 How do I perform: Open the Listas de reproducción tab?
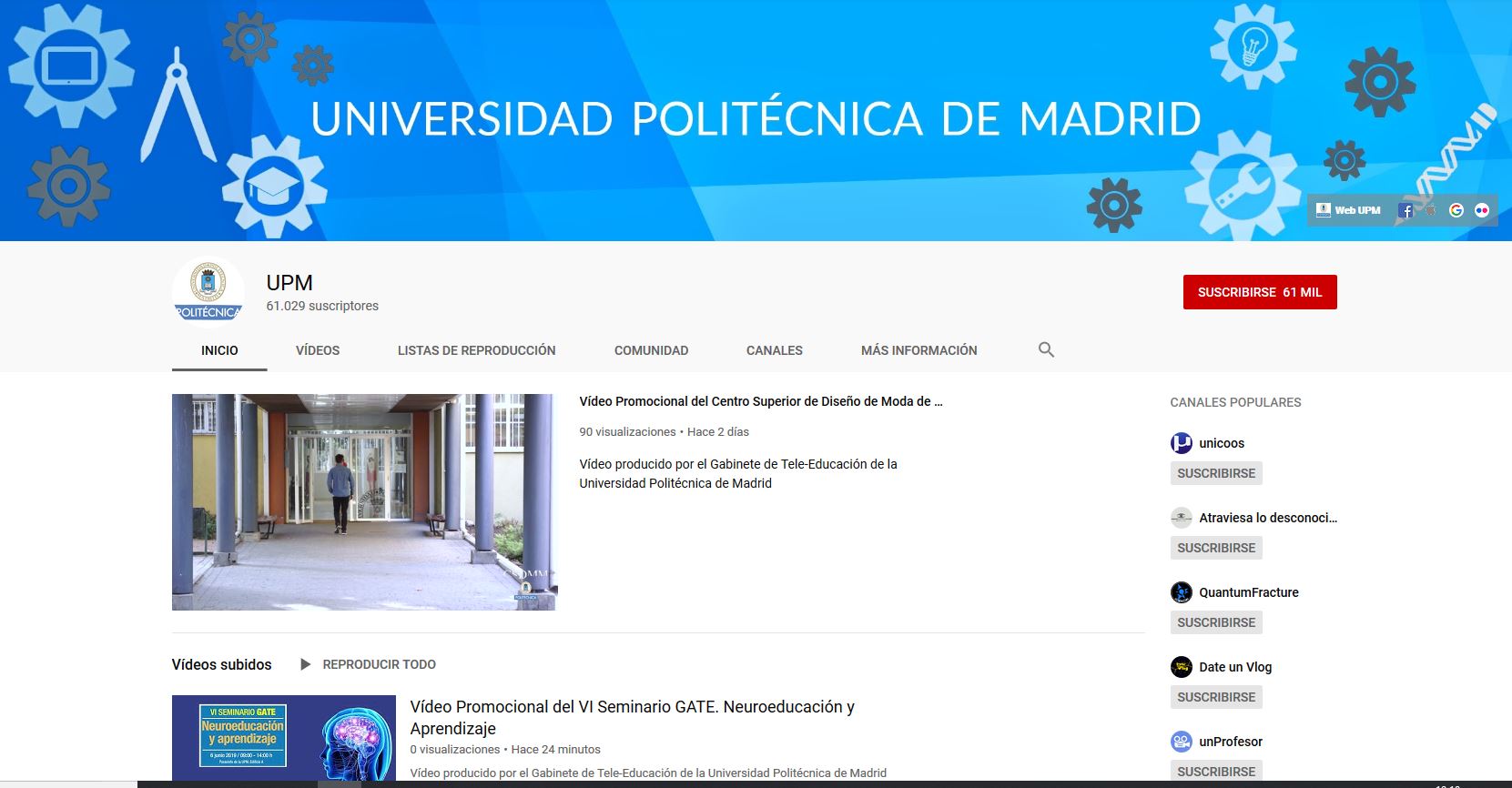coord(476,350)
